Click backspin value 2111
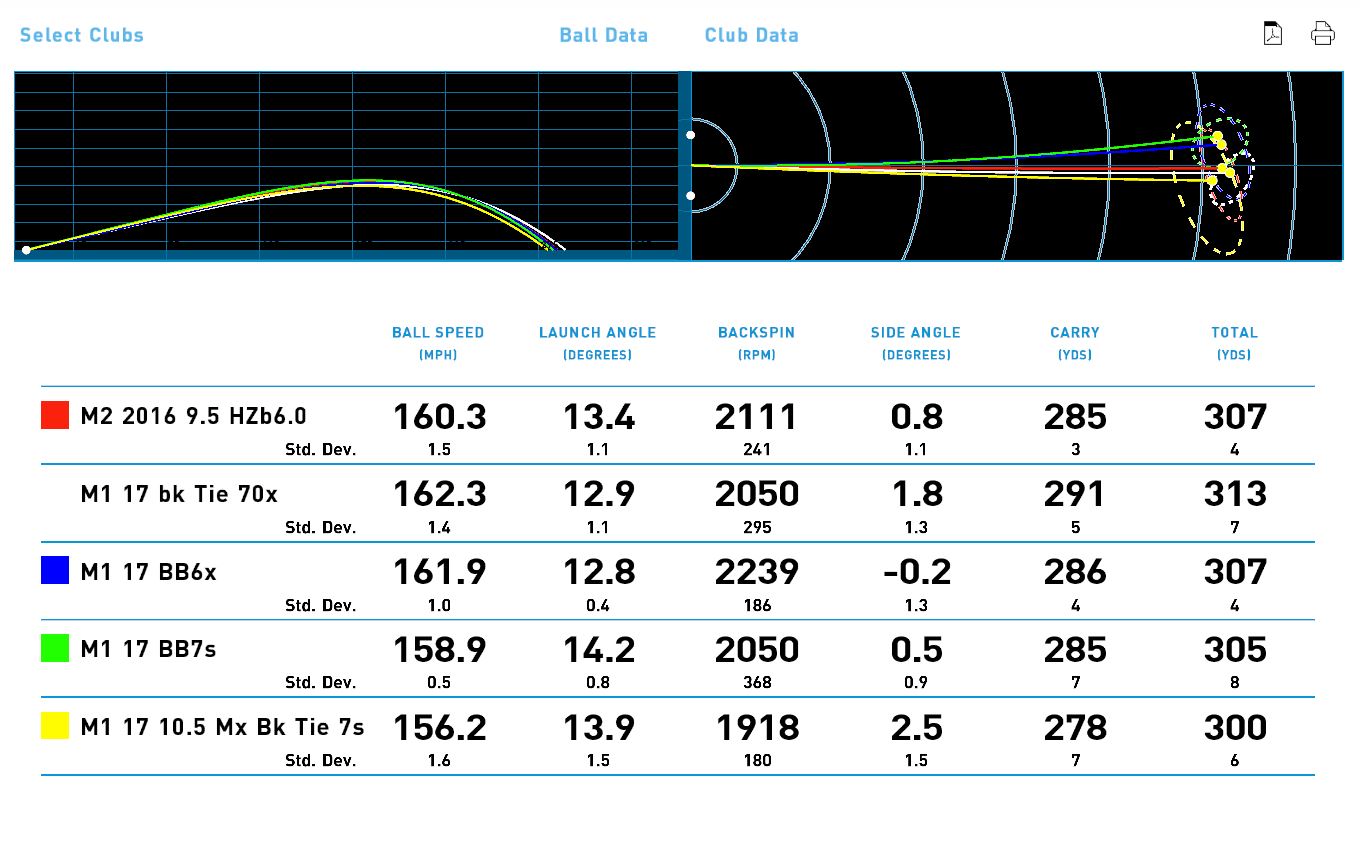The height and width of the screenshot is (845, 1360). click(x=757, y=417)
